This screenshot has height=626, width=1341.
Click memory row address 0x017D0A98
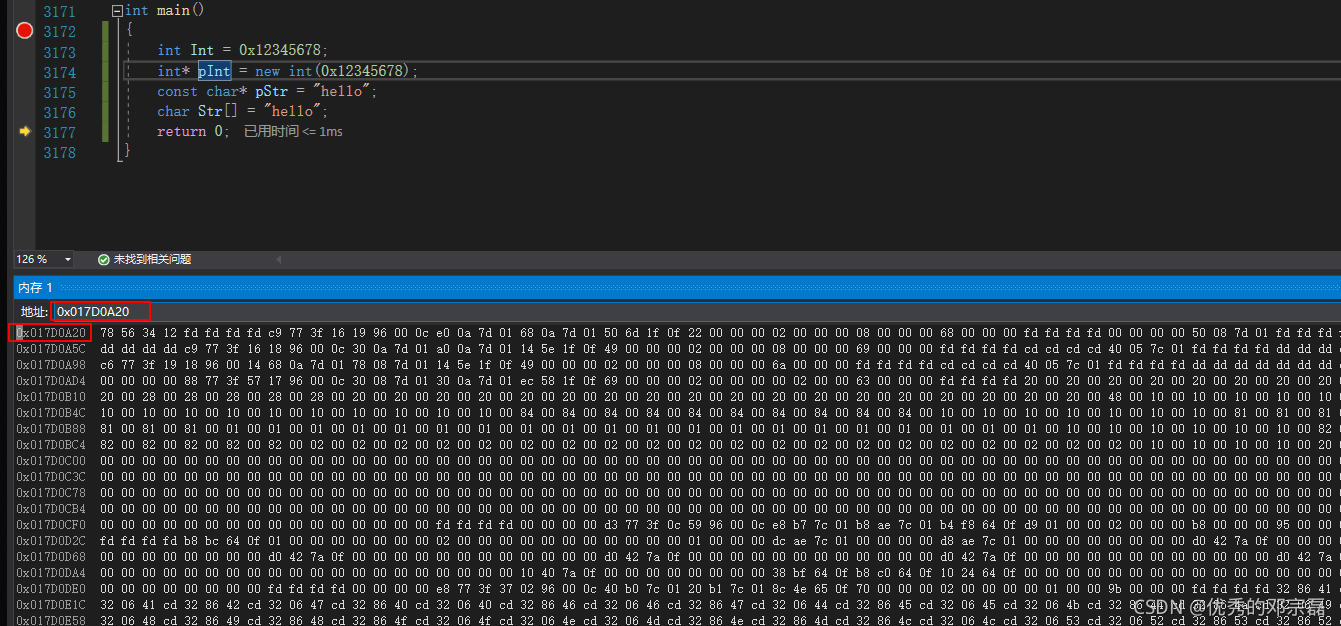(50, 364)
